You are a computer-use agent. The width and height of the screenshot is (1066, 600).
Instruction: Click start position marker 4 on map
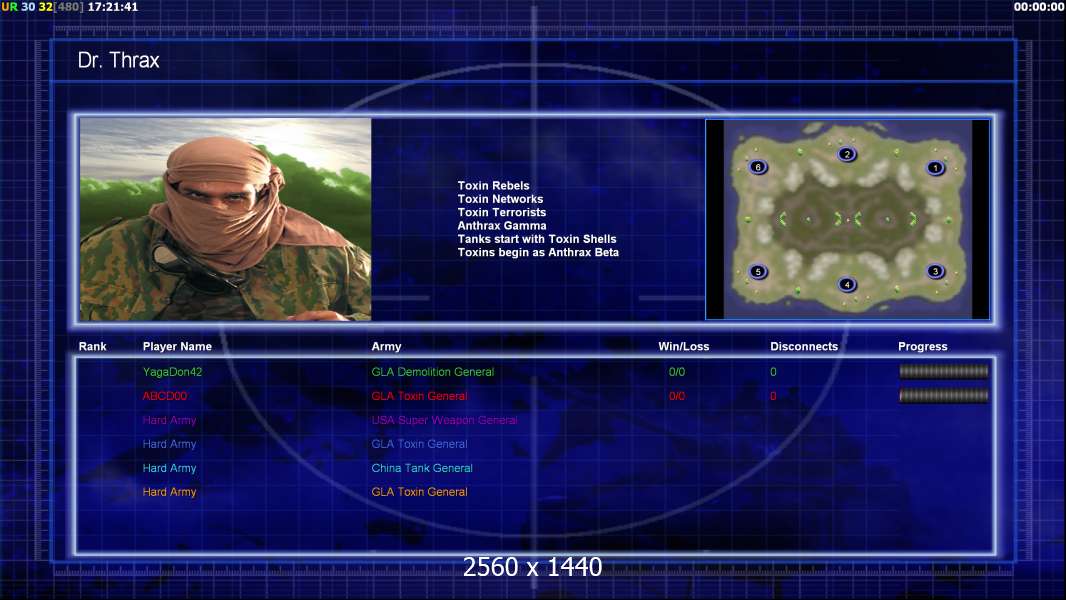[846, 284]
